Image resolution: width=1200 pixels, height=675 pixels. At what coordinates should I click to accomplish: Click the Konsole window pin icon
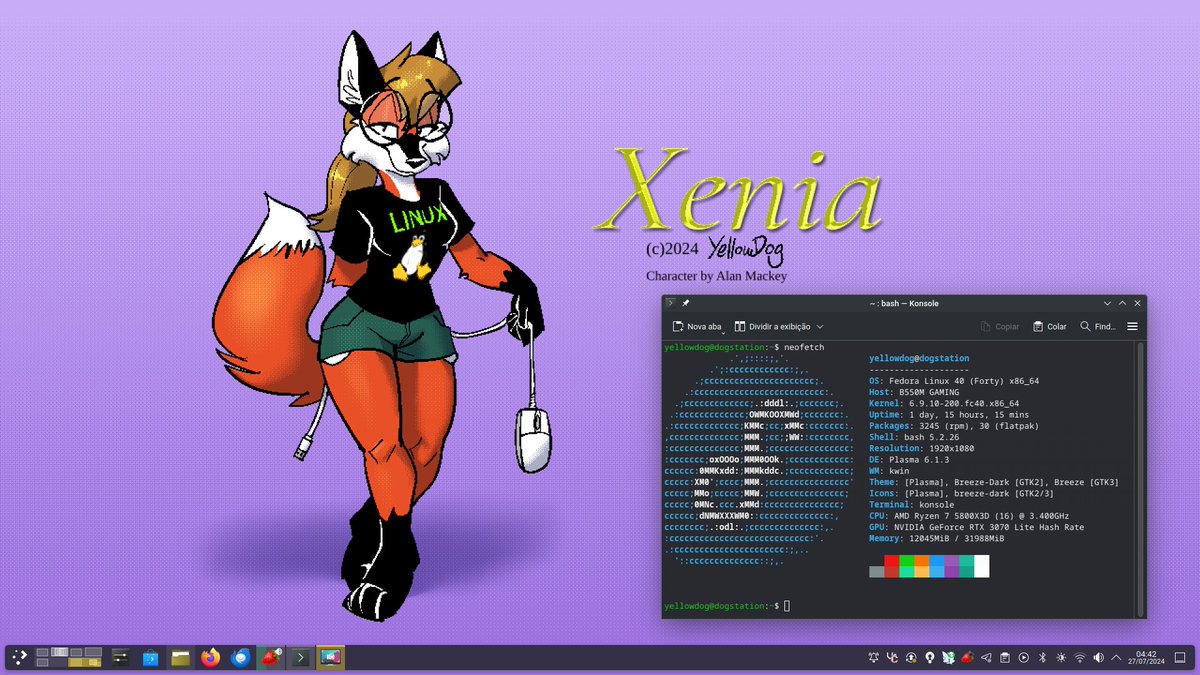tap(686, 303)
